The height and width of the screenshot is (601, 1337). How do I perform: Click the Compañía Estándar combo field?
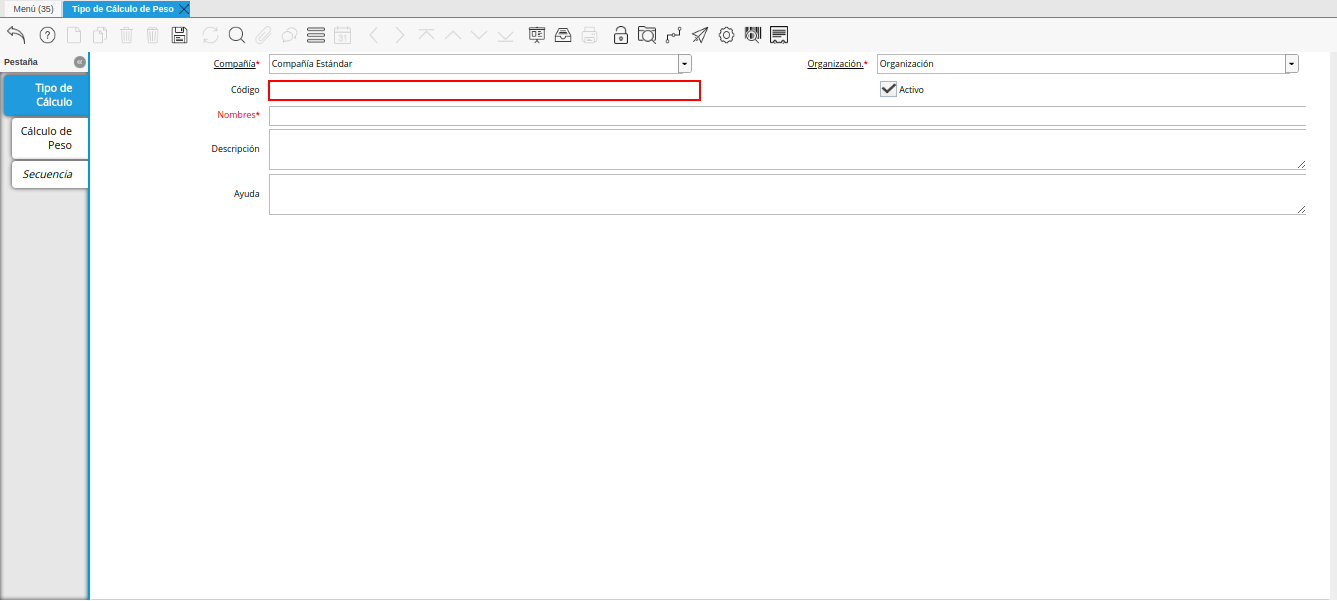[473, 64]
